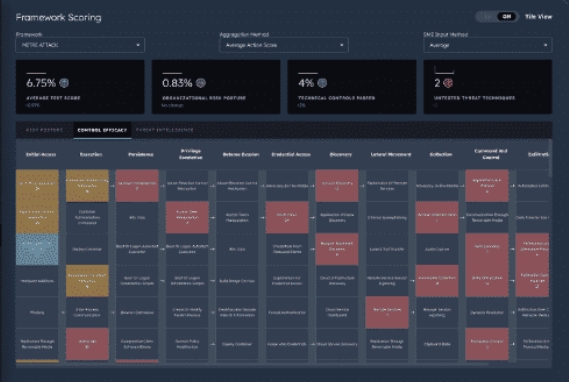This screenshot has width=569, height=382.
Task: Click the Persistence column header
Action: pos(141,154)
